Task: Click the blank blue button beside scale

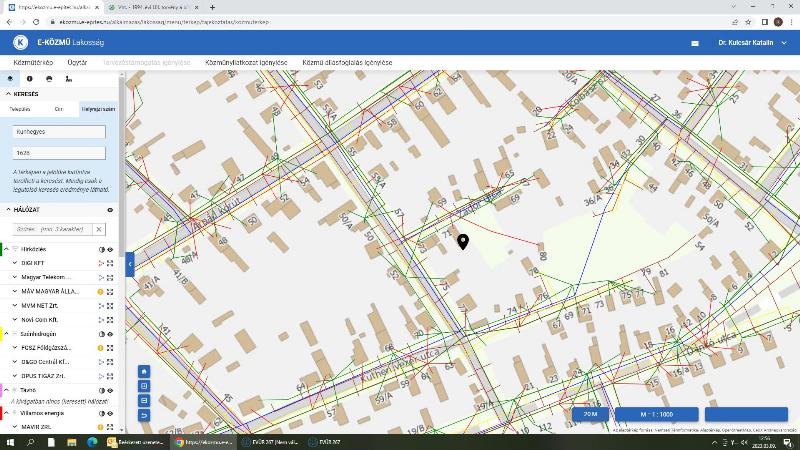Action: 746,414
